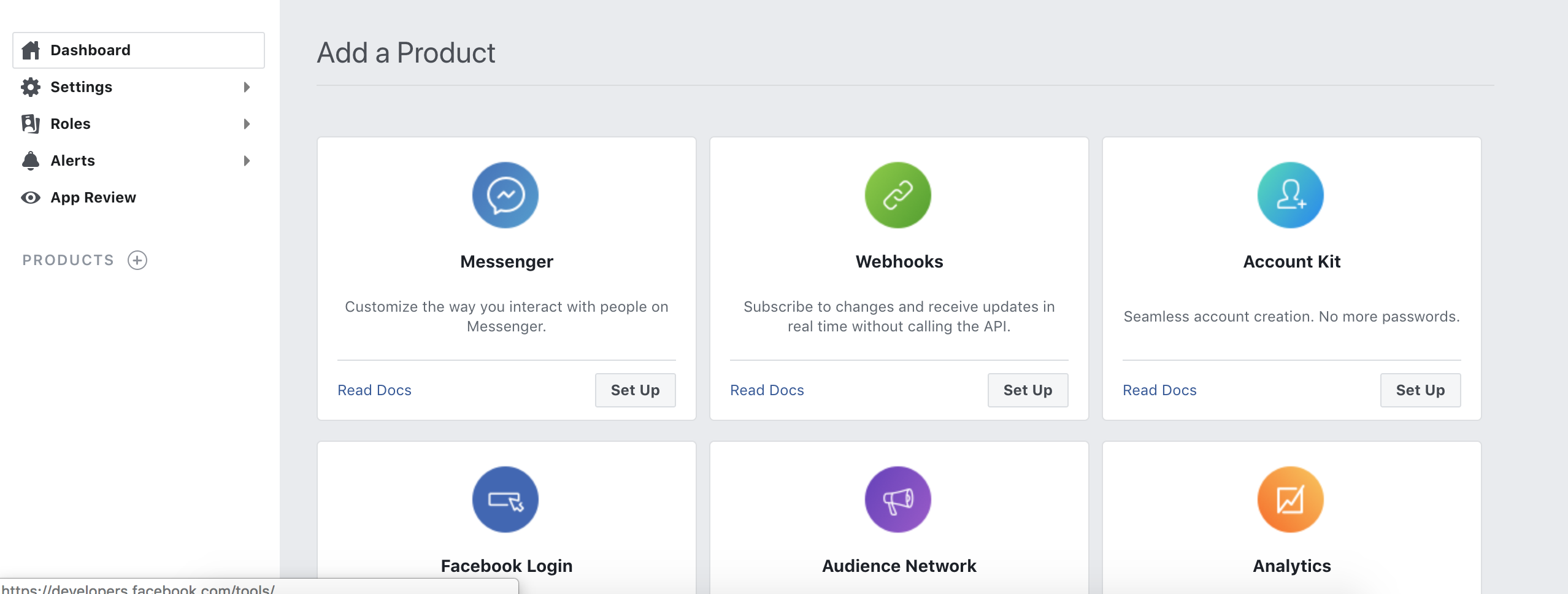Click the orange Analytics chart icon
Image resolution: width=1568 pixels, height=594 pixels.
click(x=1291, y=499)
